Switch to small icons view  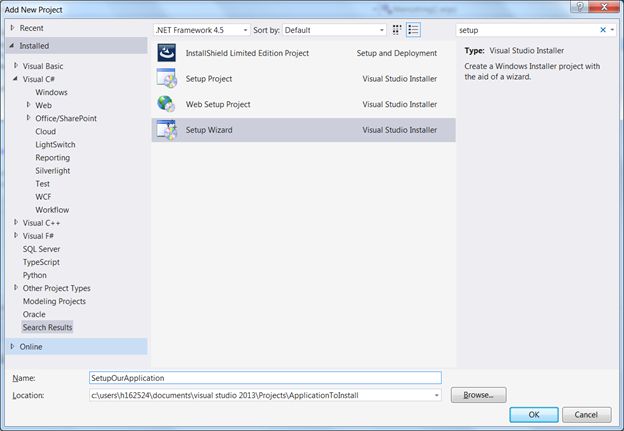pyautogui.click(x=397, y=30)
